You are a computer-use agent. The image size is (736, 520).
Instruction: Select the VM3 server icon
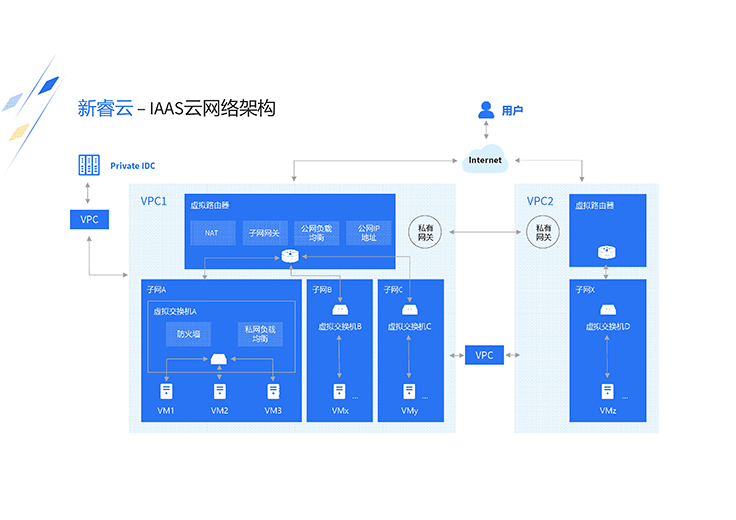(273, 391)
